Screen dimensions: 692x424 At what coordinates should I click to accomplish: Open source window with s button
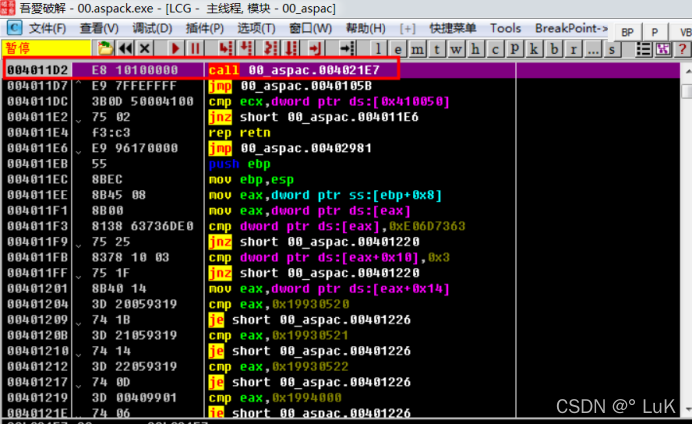612,49
